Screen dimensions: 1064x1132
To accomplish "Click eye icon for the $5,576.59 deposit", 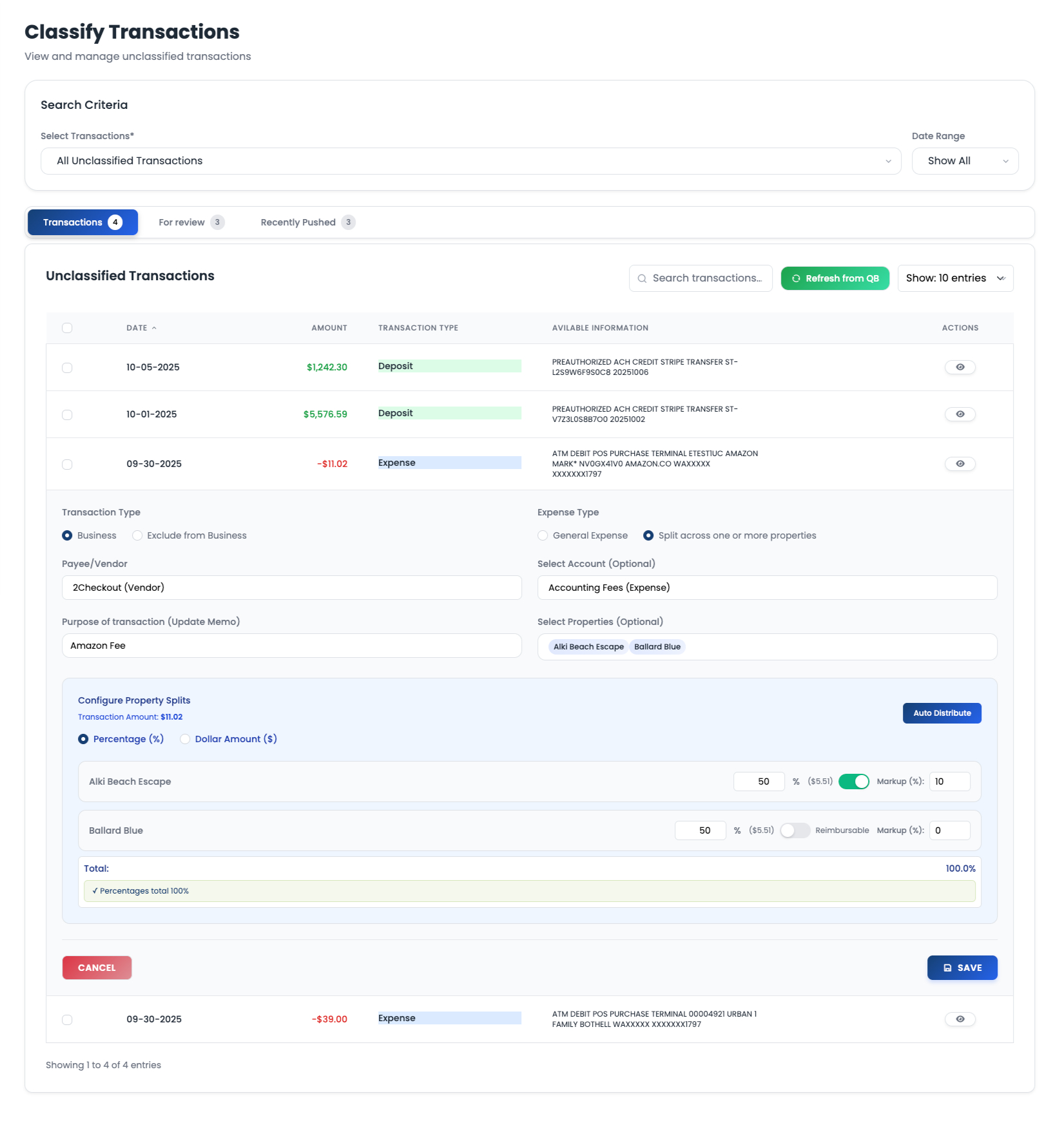I will pos(960,414).
